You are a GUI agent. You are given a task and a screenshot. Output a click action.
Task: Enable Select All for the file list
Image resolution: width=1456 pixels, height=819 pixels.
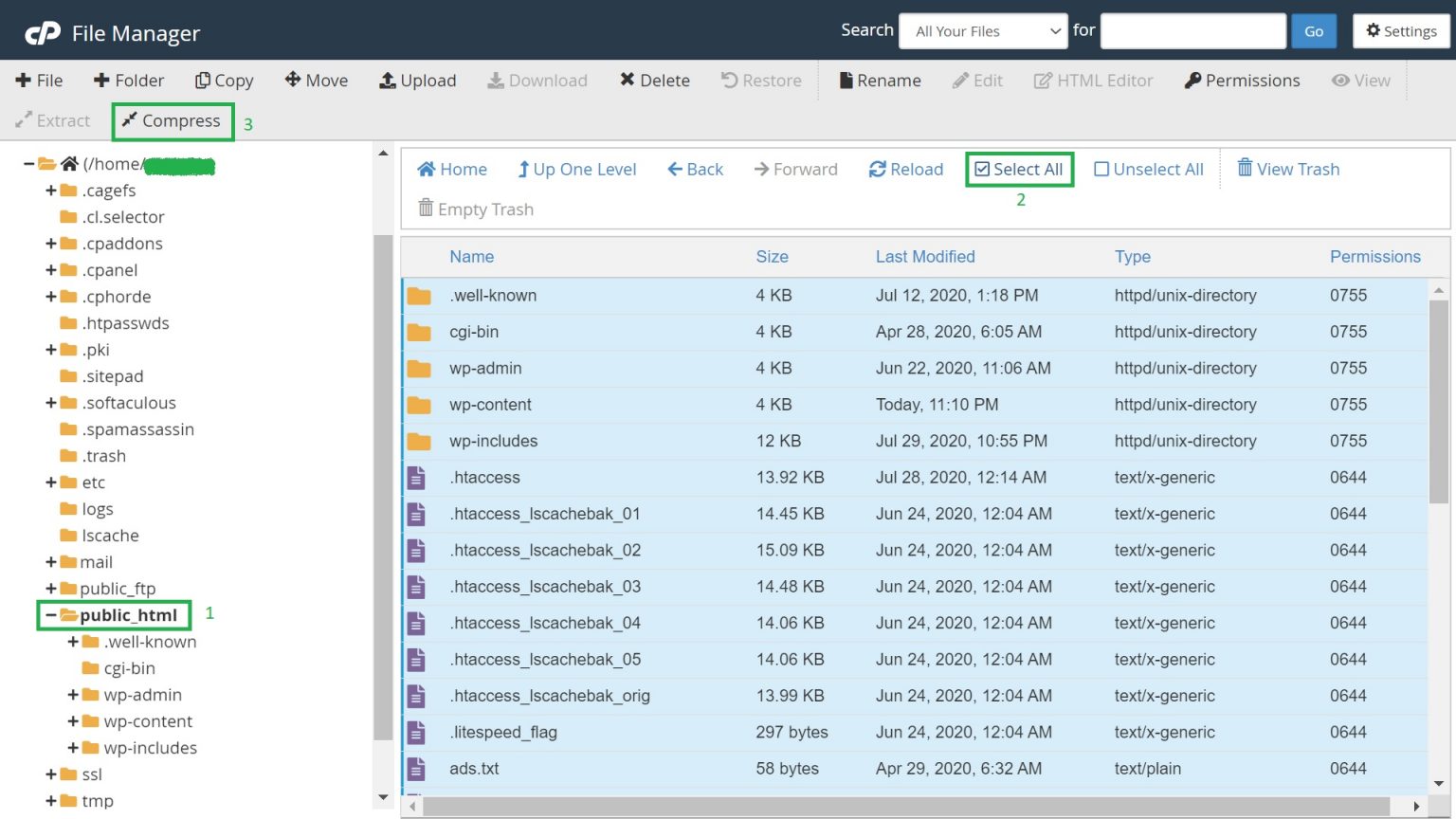[x=1018, y=169]
